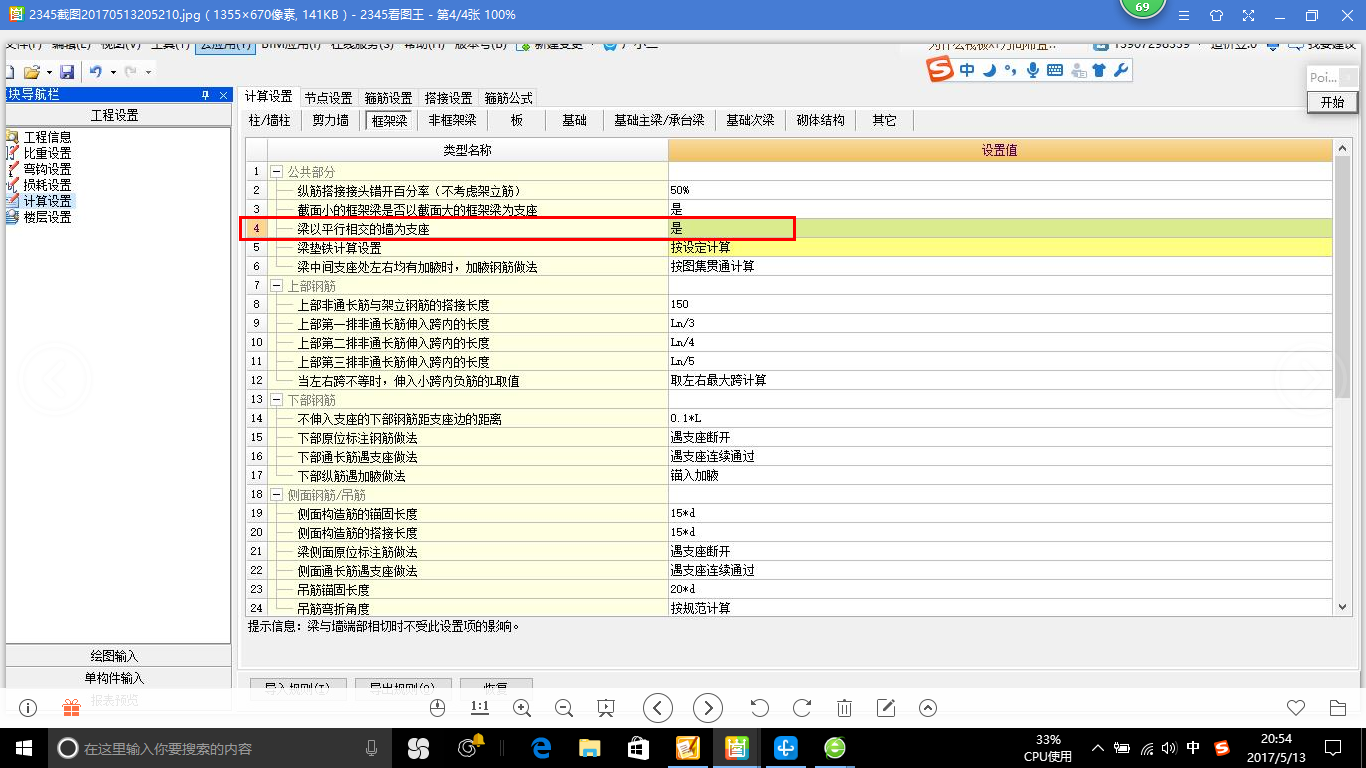1366x768 pixels.
Task: Click the 是 value for 梁以平行相交的墙为支座
Action: pos(1000,228)
